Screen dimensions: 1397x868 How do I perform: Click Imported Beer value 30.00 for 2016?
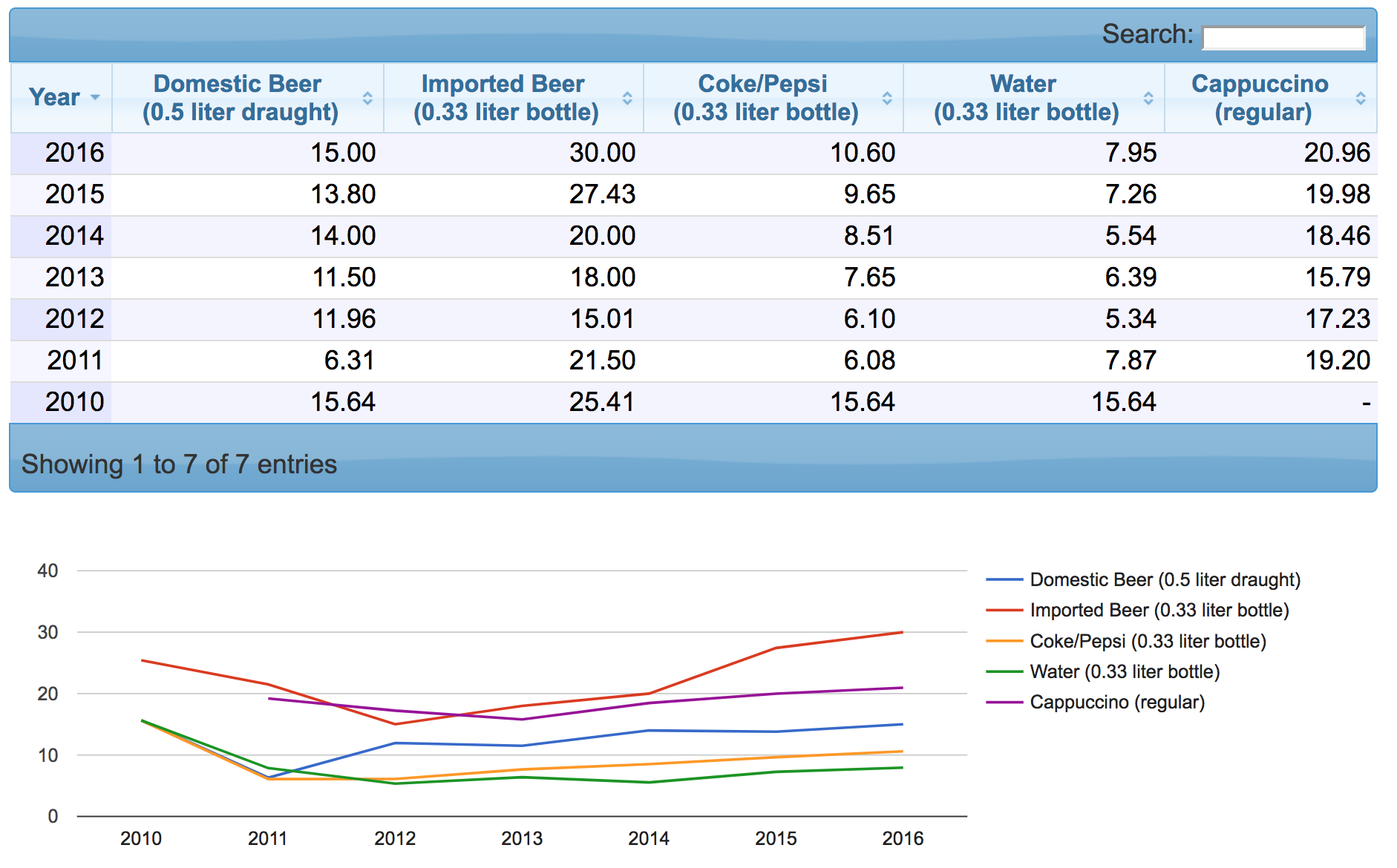tap(603, 154)
